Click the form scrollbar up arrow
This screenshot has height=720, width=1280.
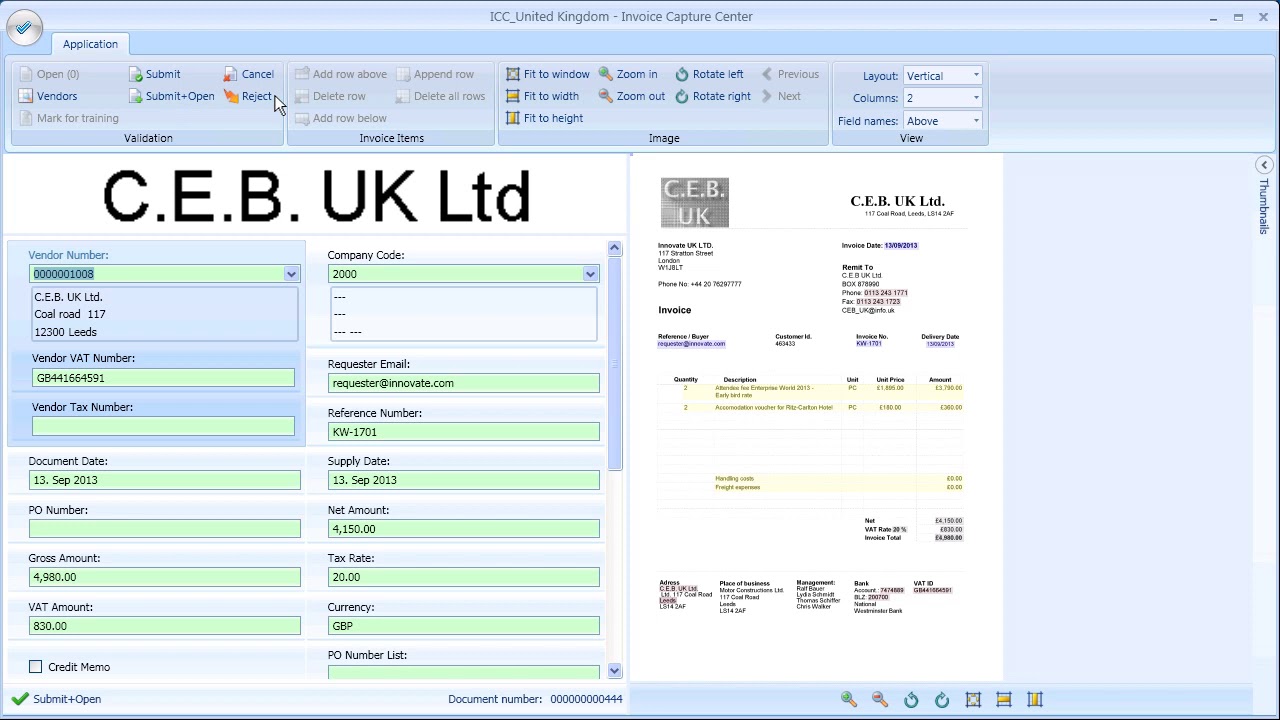[614, 248]
